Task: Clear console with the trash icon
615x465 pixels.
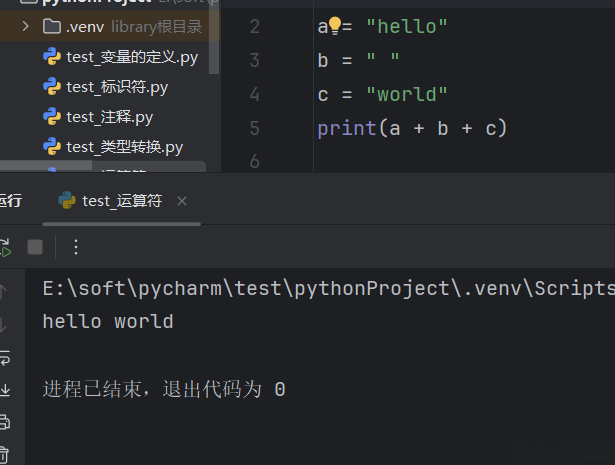Action: (x=4, y=454)
